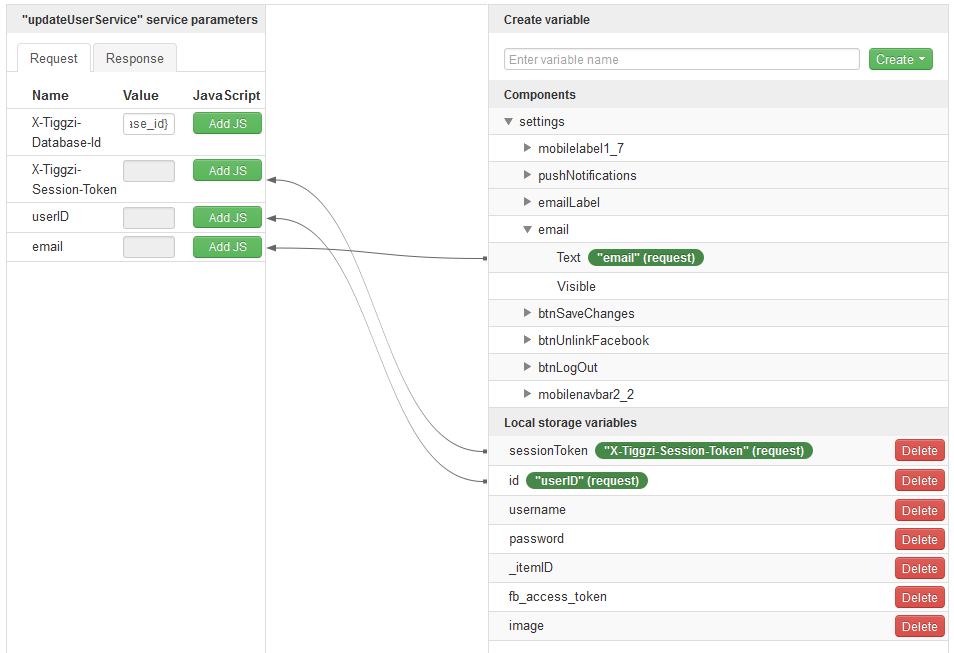This screenshot has height=653, width=954.
Task: Click Add JS for userID parameter
Action: [x=227, y=217]
